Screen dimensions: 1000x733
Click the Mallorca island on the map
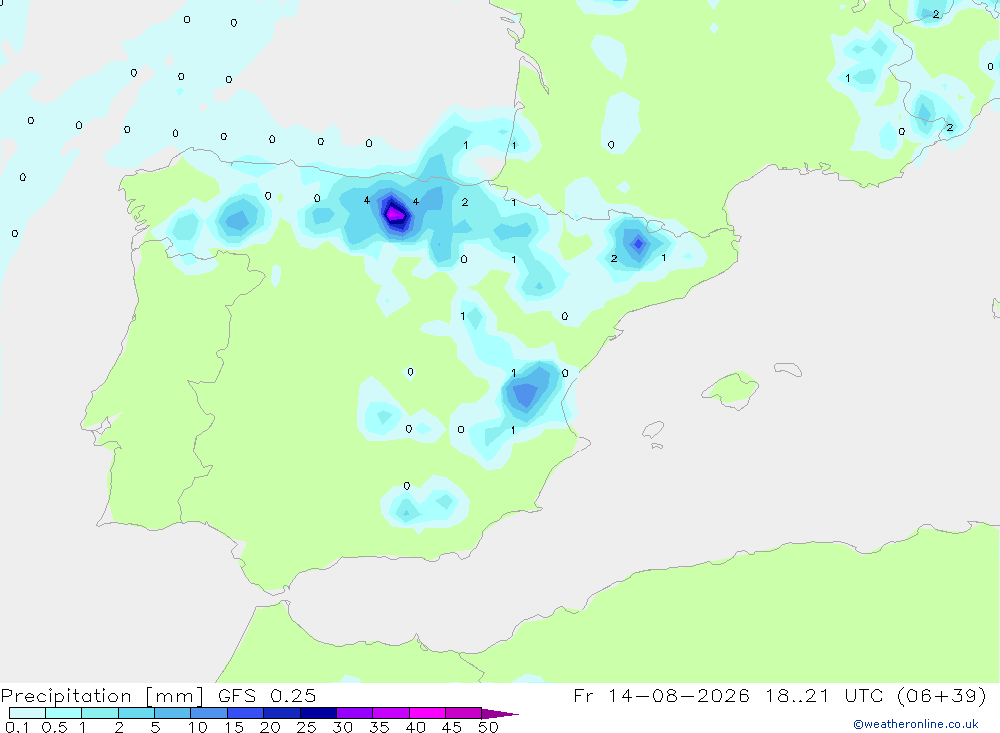pyautogui.click(x=731, y=389)
